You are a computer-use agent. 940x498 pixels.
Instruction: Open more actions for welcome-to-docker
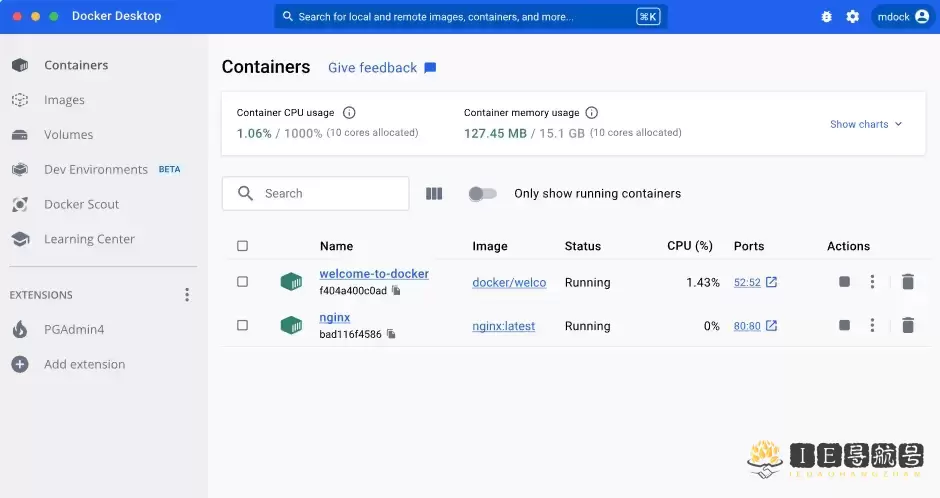(x=872, y=282)
